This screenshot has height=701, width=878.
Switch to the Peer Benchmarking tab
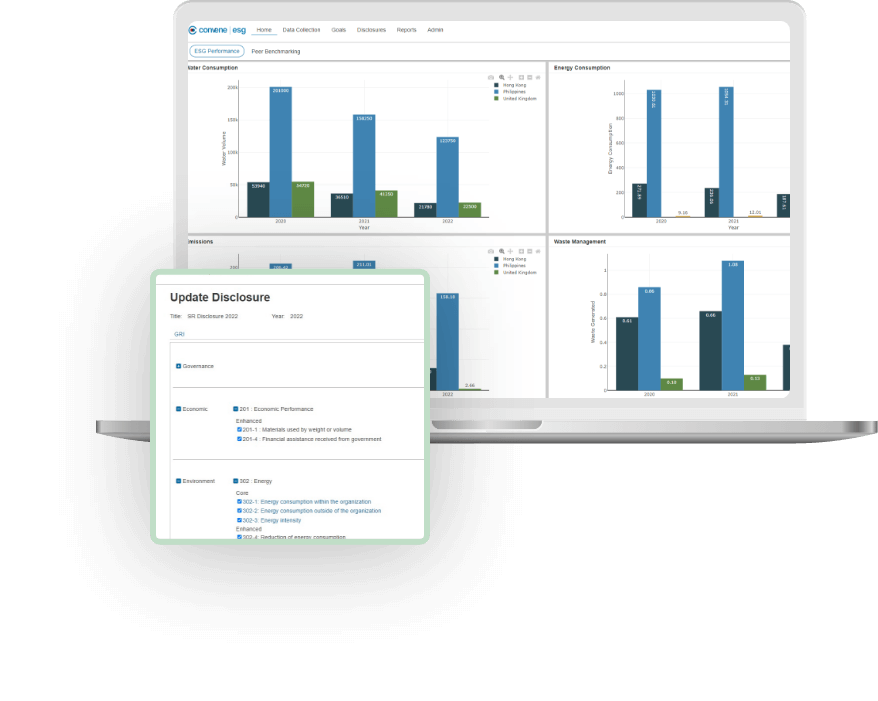click(275, 51)
